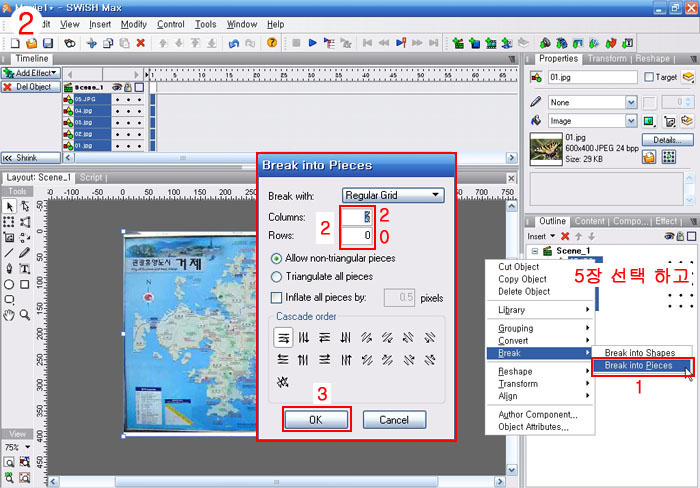Click the Find binoculars toolbar icon

click(x=70, y=43)
